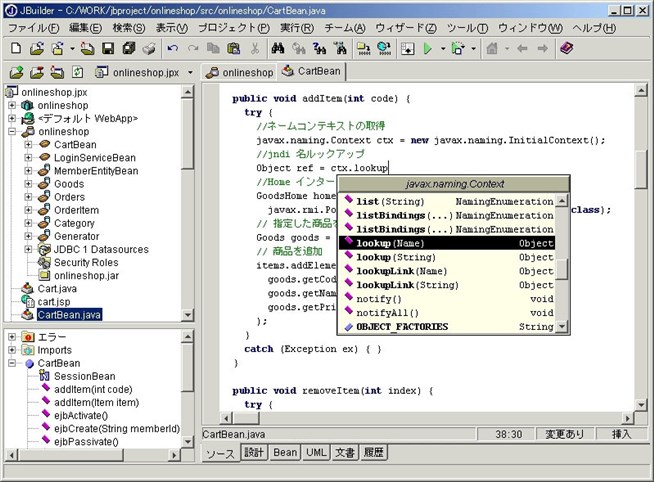Open the プロジェクト menu
The image size is (654, 482).
(x=233, y=27)
